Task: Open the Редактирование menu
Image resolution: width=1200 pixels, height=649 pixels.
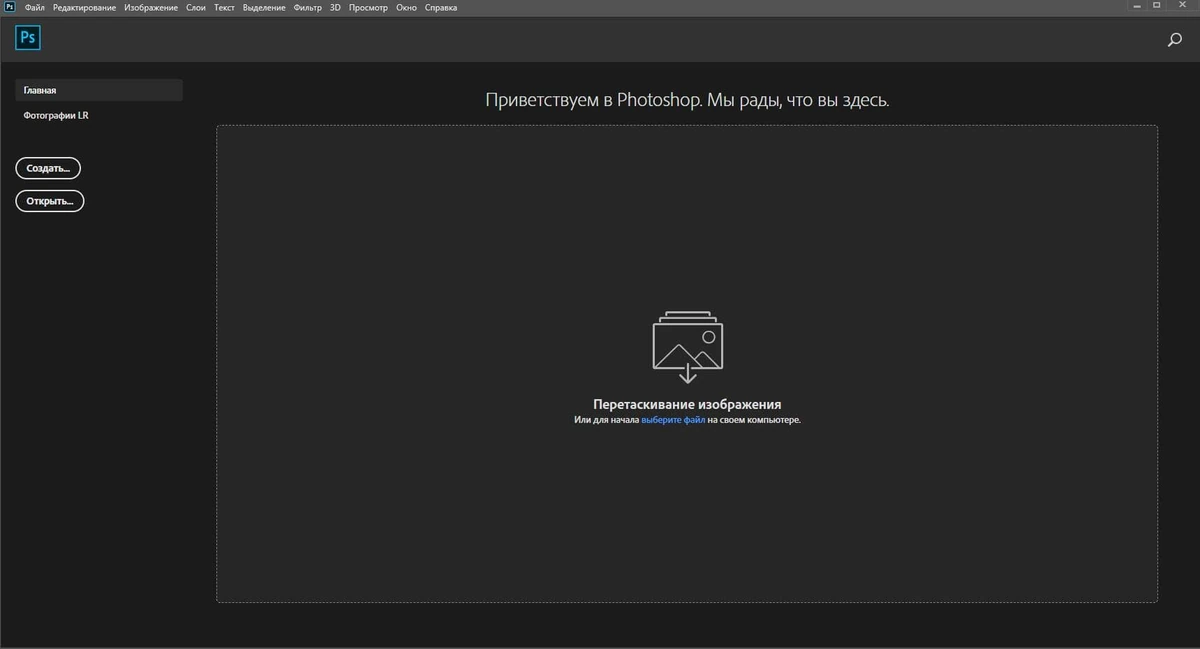Action: tap(84, 7)
